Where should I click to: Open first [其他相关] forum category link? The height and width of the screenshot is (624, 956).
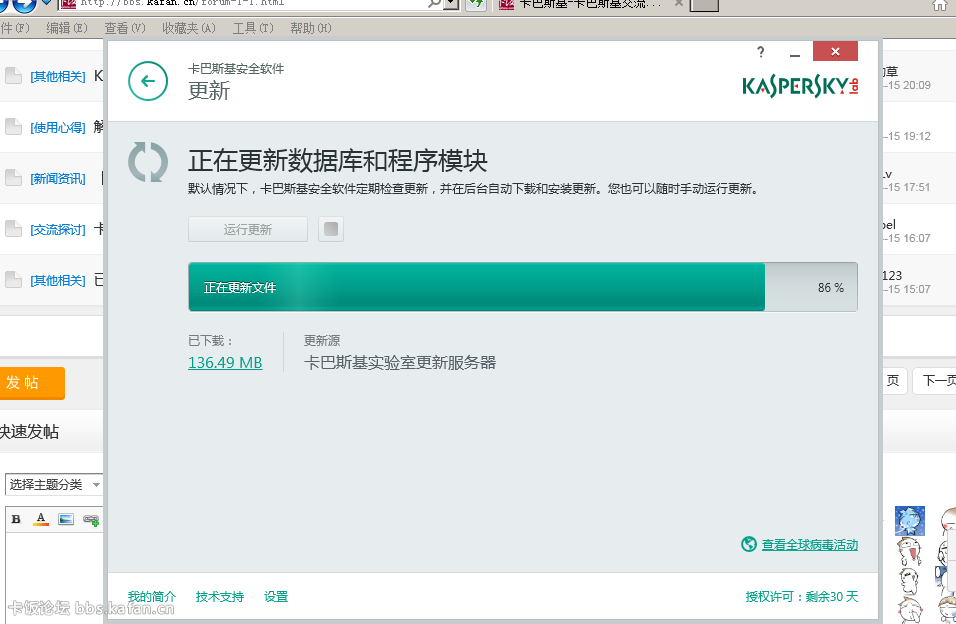click(58, 76)
